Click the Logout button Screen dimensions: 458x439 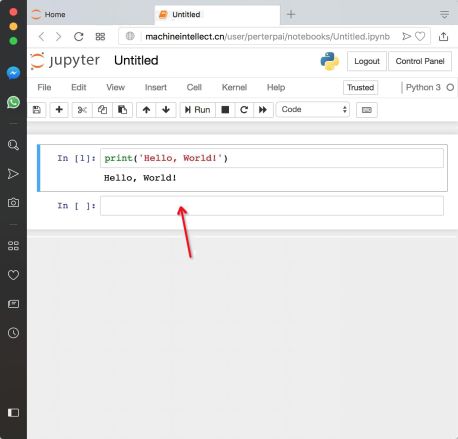pyautogui.click(x=367, y=61)
